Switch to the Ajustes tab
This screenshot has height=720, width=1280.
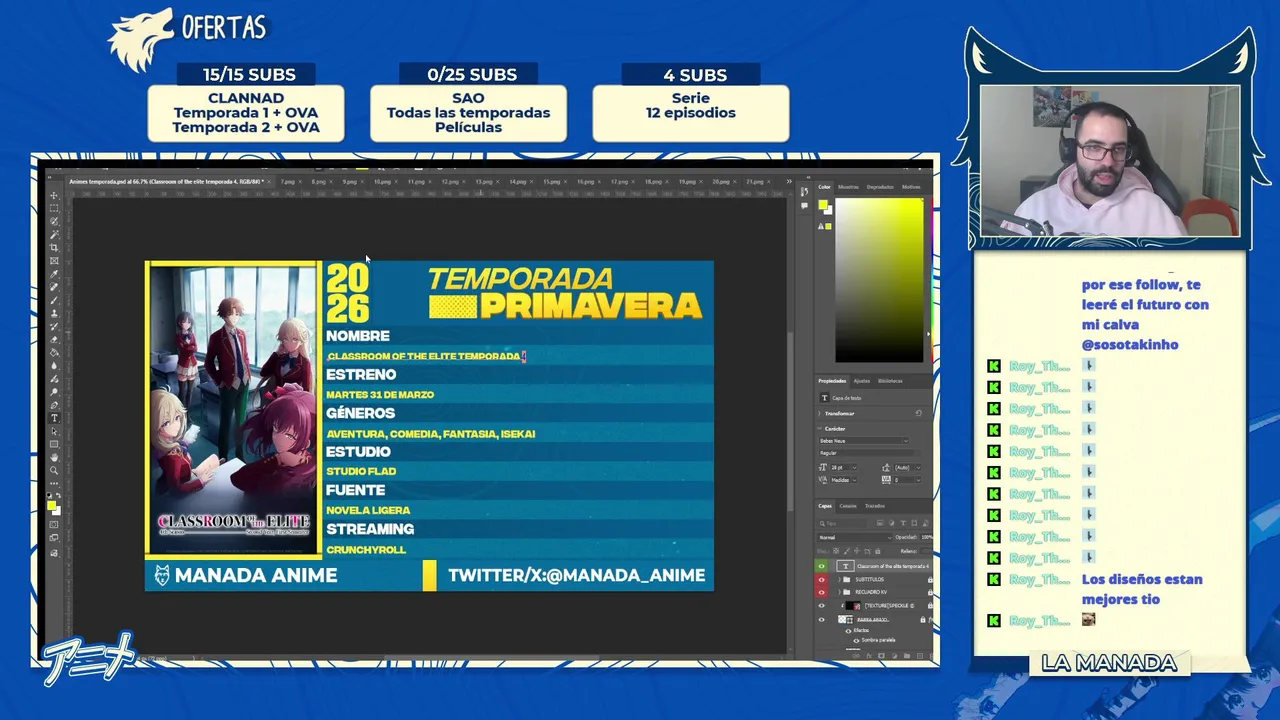860,381
